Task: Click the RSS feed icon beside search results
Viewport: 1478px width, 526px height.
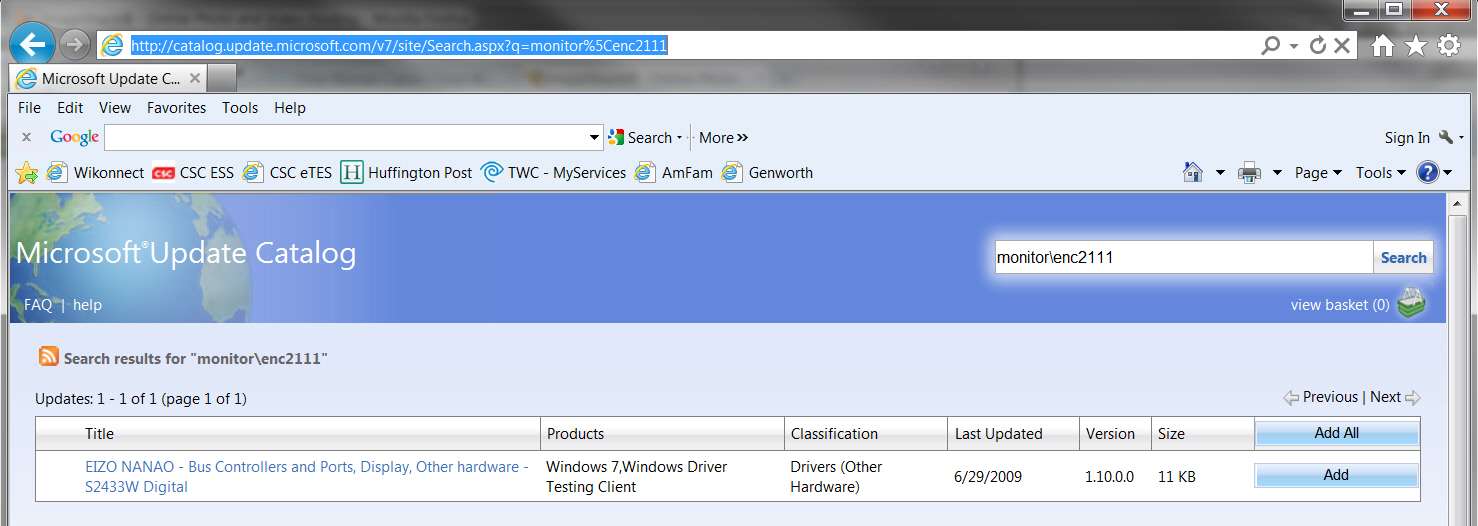Action: (x=48, y=357)
